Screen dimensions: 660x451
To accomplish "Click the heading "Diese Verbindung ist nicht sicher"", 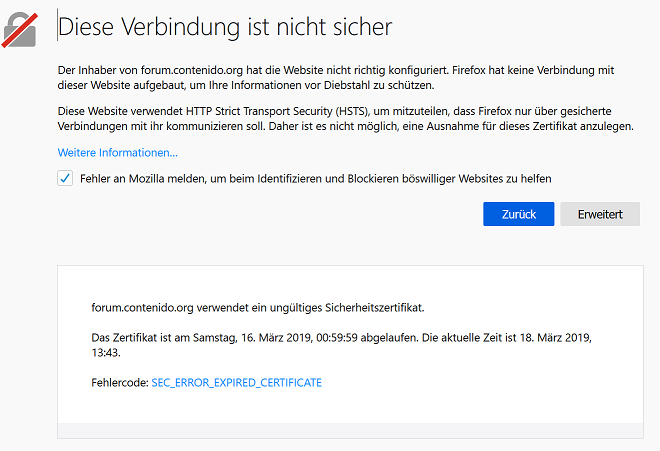I will 225,27.
